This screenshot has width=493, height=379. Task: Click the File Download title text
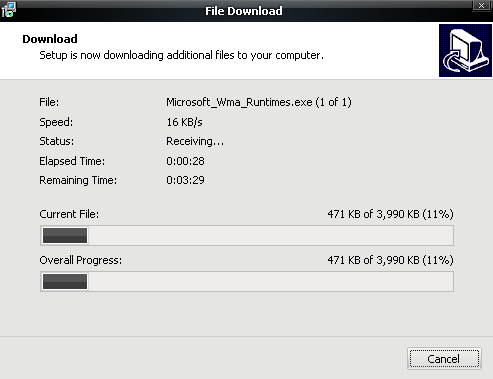point(244,11)
